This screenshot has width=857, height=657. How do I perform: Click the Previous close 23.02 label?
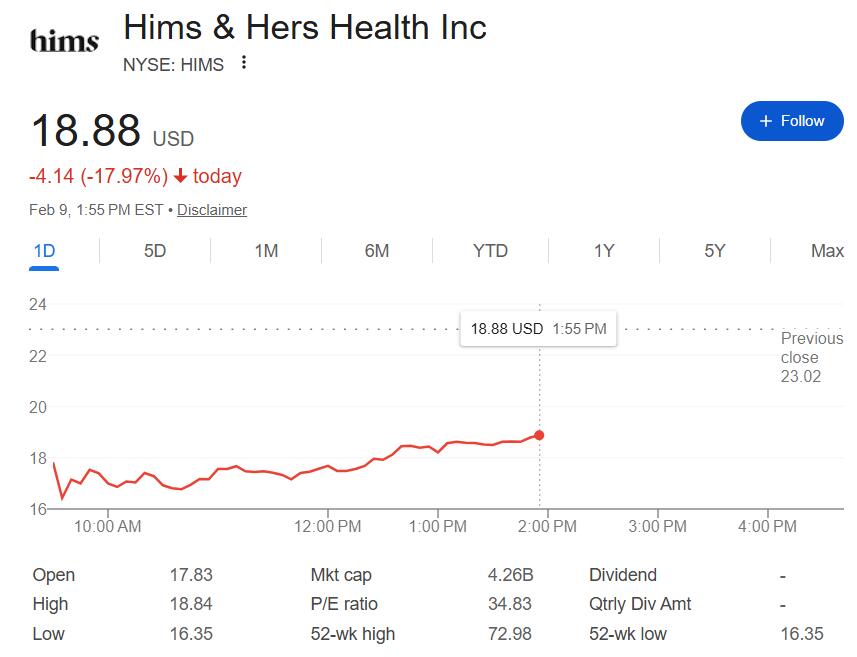(x=811, y=357)
